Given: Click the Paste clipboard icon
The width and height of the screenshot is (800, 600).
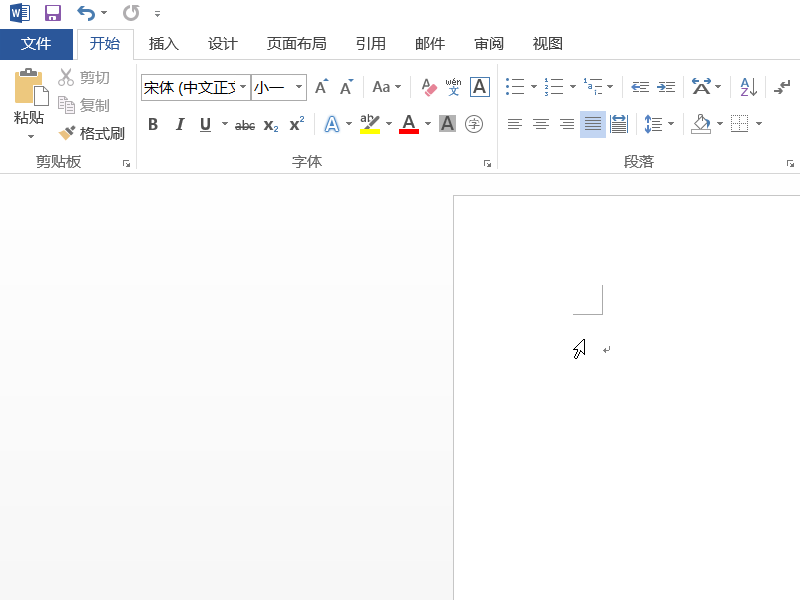Looking at the screenshot, I should coord(31,88).
